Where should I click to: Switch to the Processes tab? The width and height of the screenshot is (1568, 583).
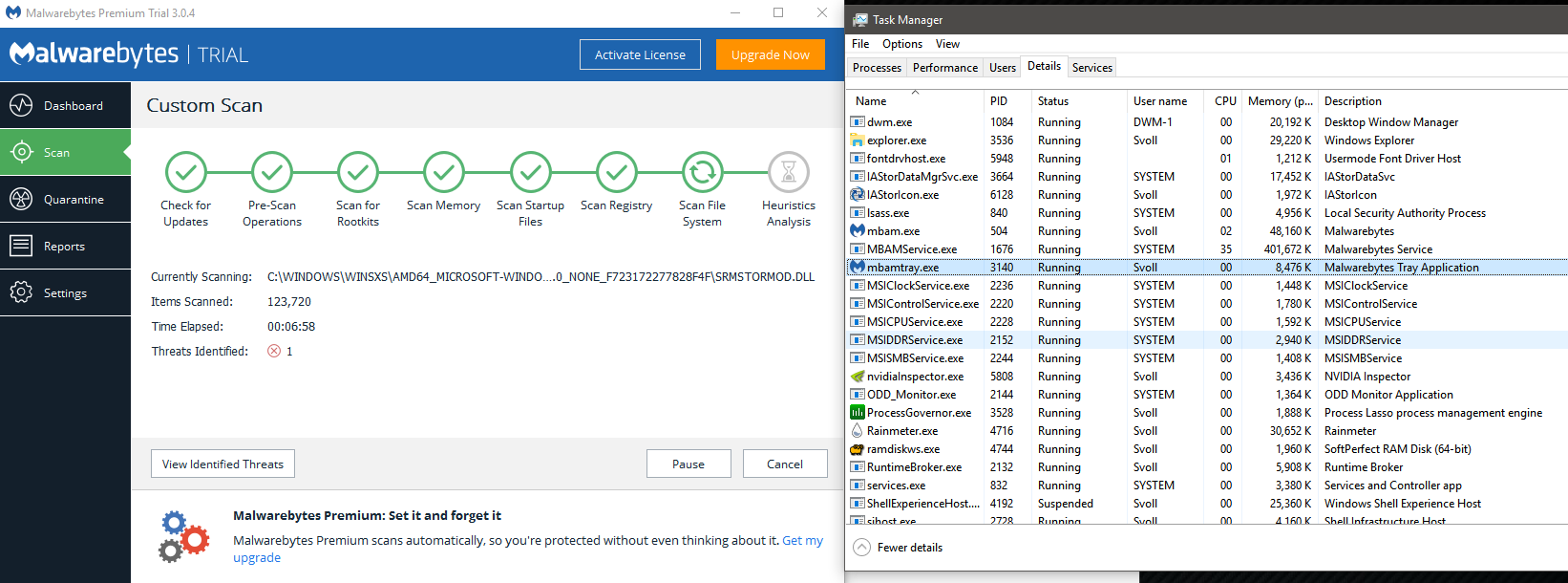coord(877,68)
